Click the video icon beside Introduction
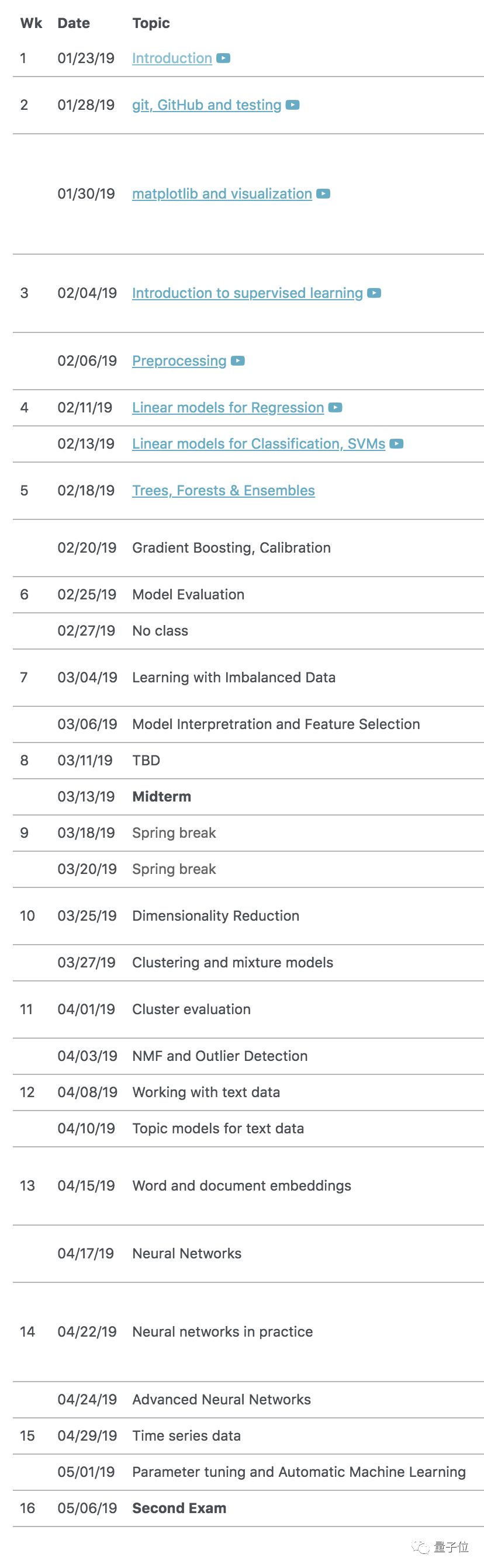 coord(223,58)
